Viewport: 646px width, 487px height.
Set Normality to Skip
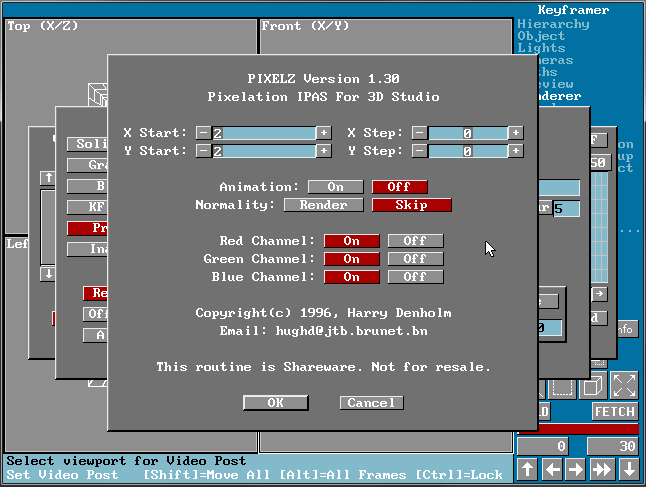tap(412, 205)
